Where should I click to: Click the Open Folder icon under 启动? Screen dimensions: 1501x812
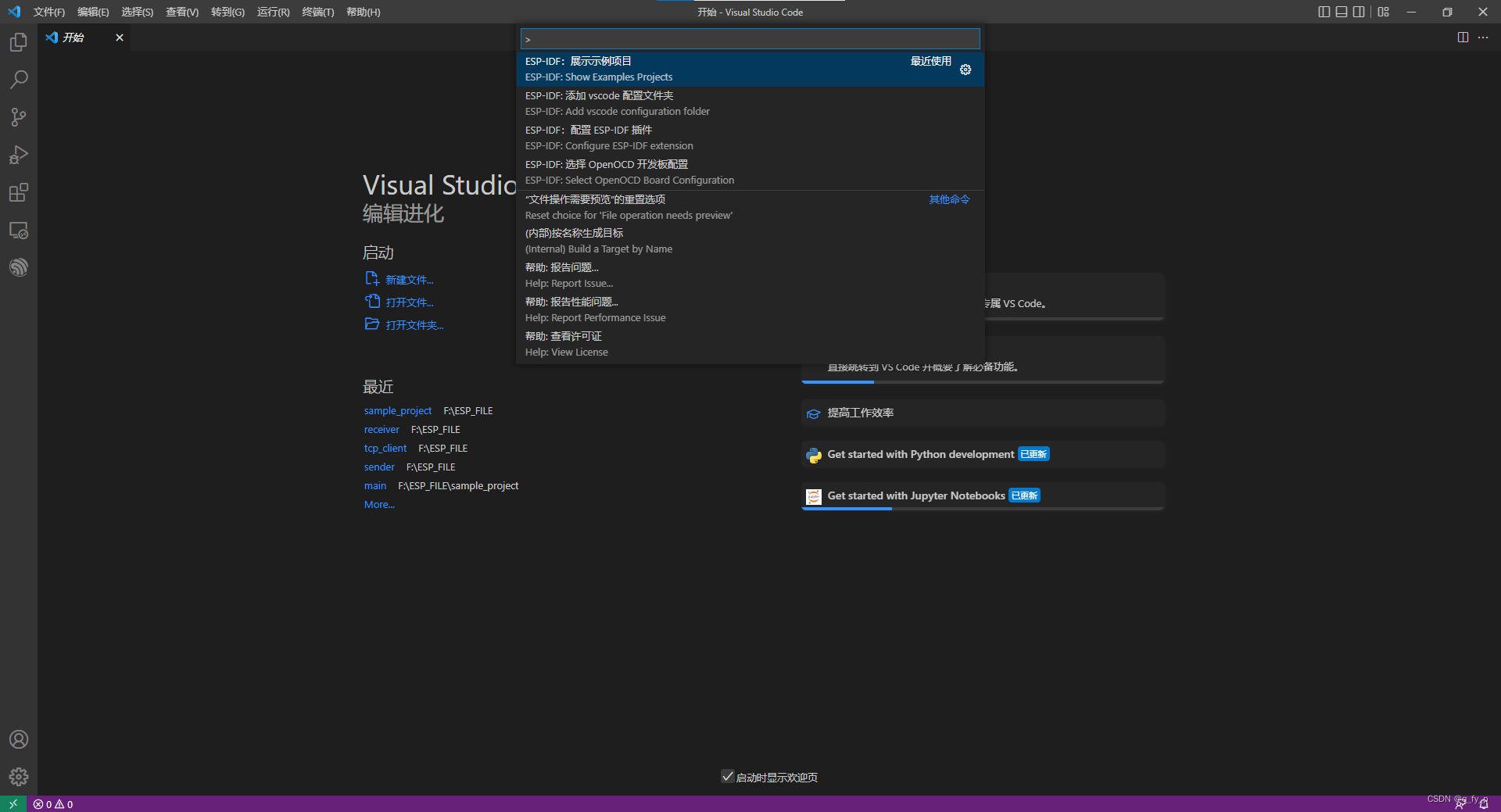[372, 324]
